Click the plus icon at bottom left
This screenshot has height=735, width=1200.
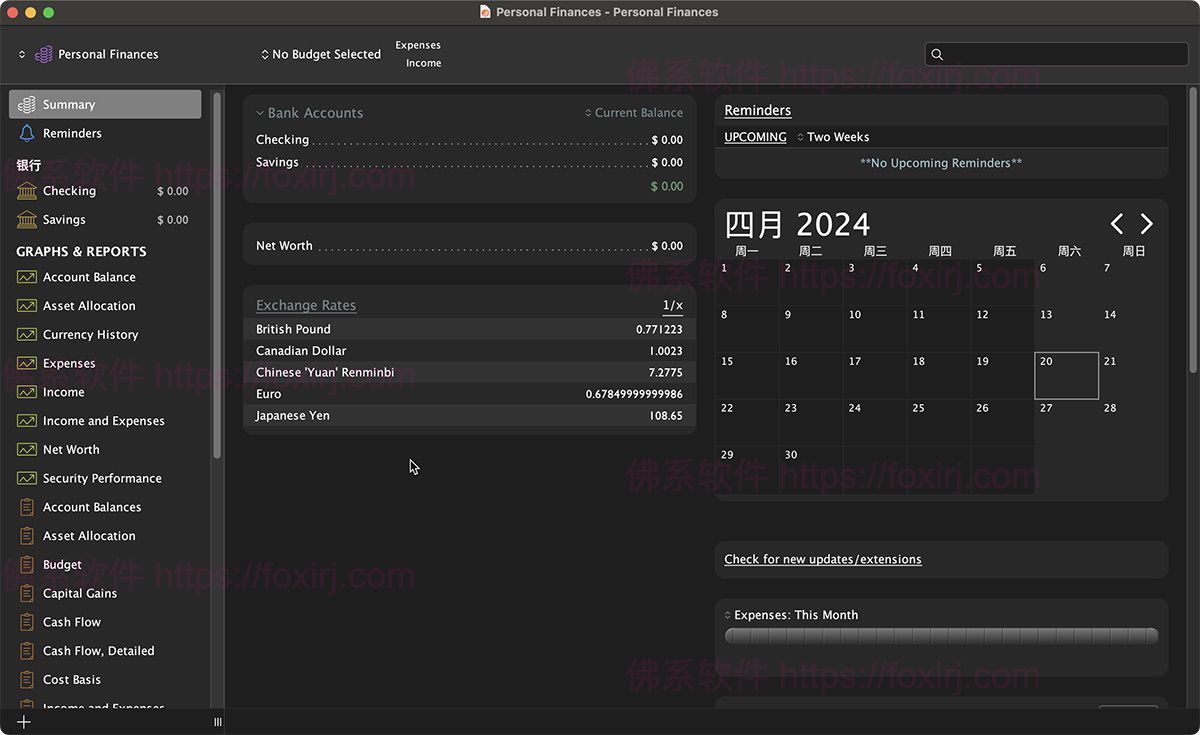tap(24, 722)
